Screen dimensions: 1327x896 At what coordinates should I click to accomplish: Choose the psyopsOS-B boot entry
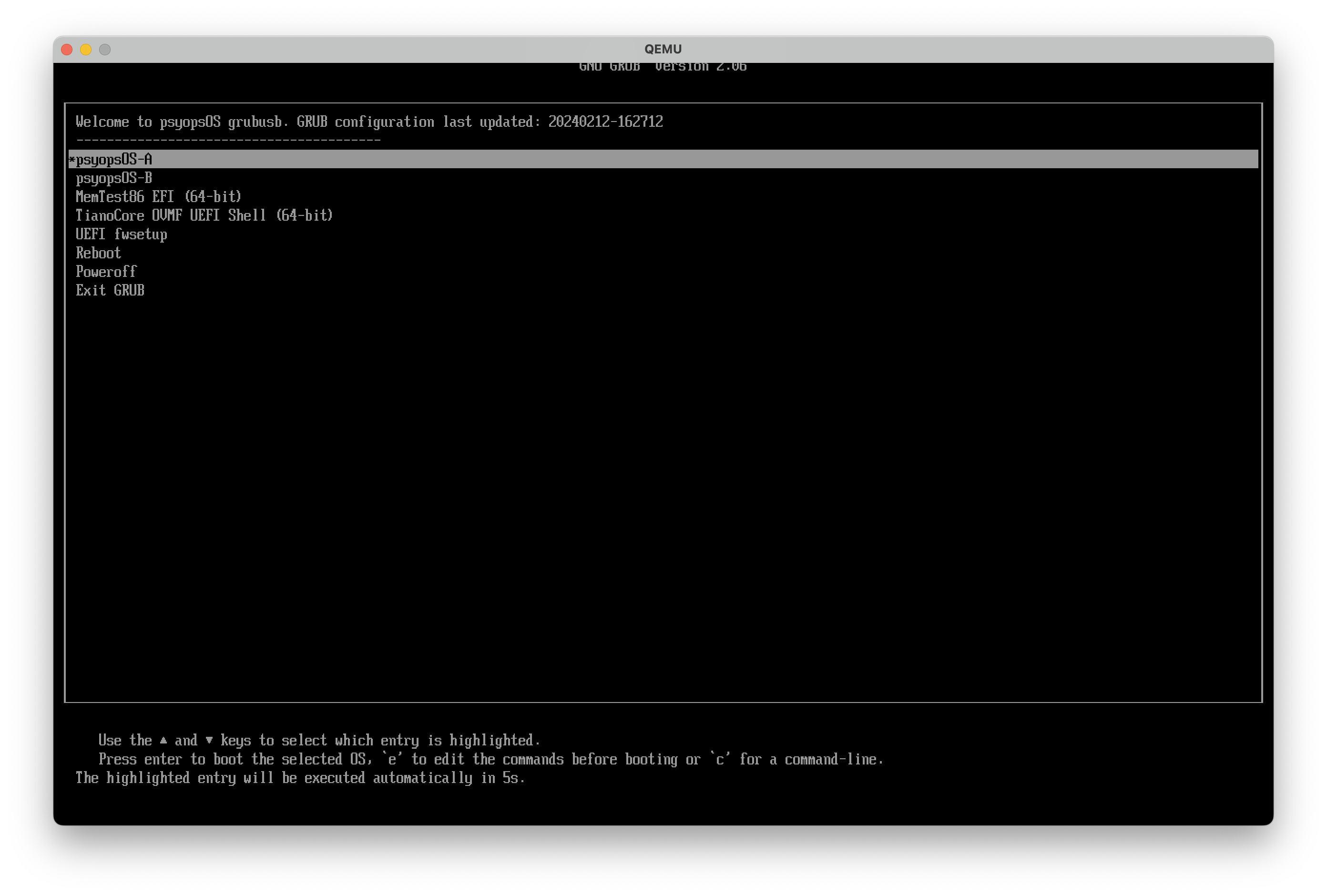click(113, 178)
